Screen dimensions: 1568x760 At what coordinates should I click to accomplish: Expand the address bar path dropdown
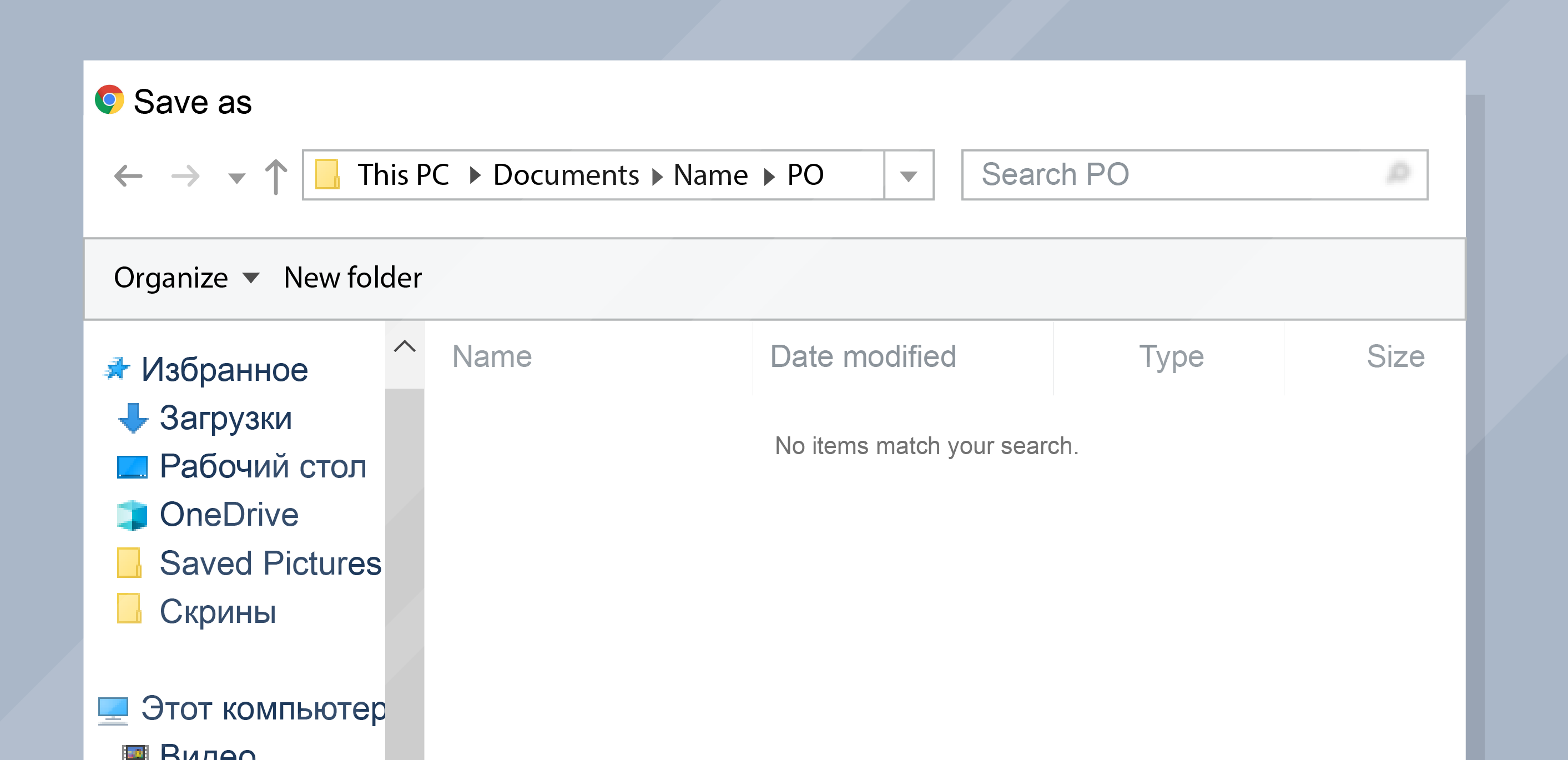point(909,175)
